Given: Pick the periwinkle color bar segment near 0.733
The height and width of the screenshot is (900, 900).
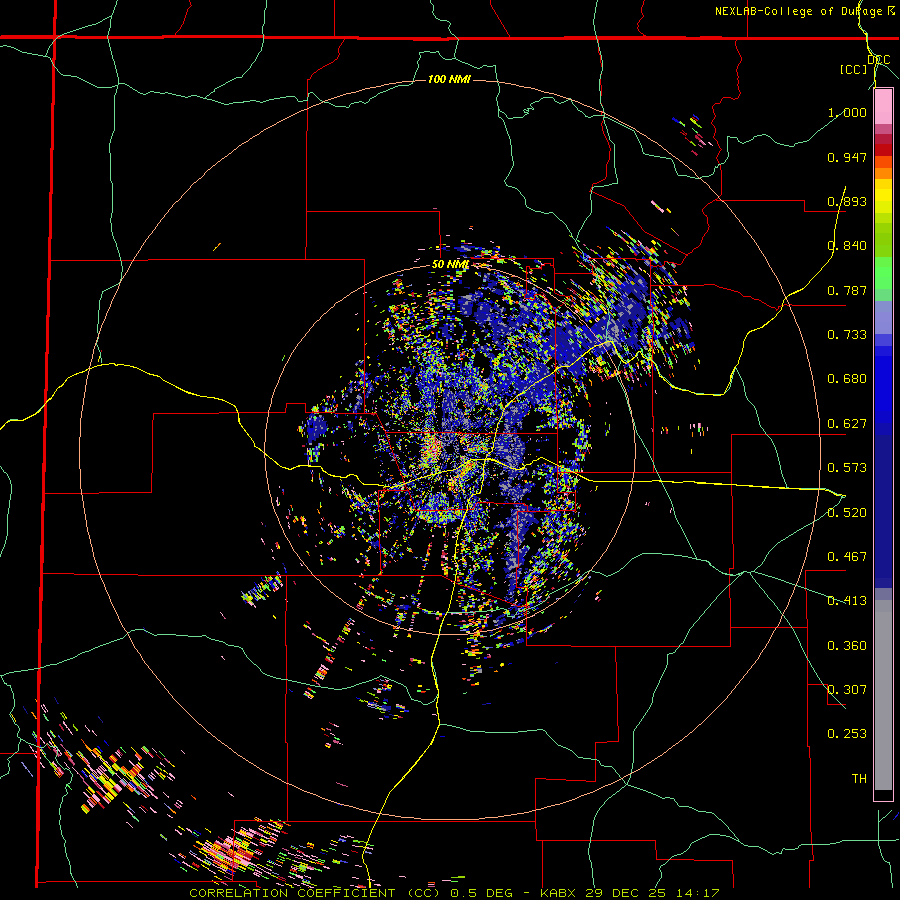Looking at the screenshot, I should tap(883, 317).
